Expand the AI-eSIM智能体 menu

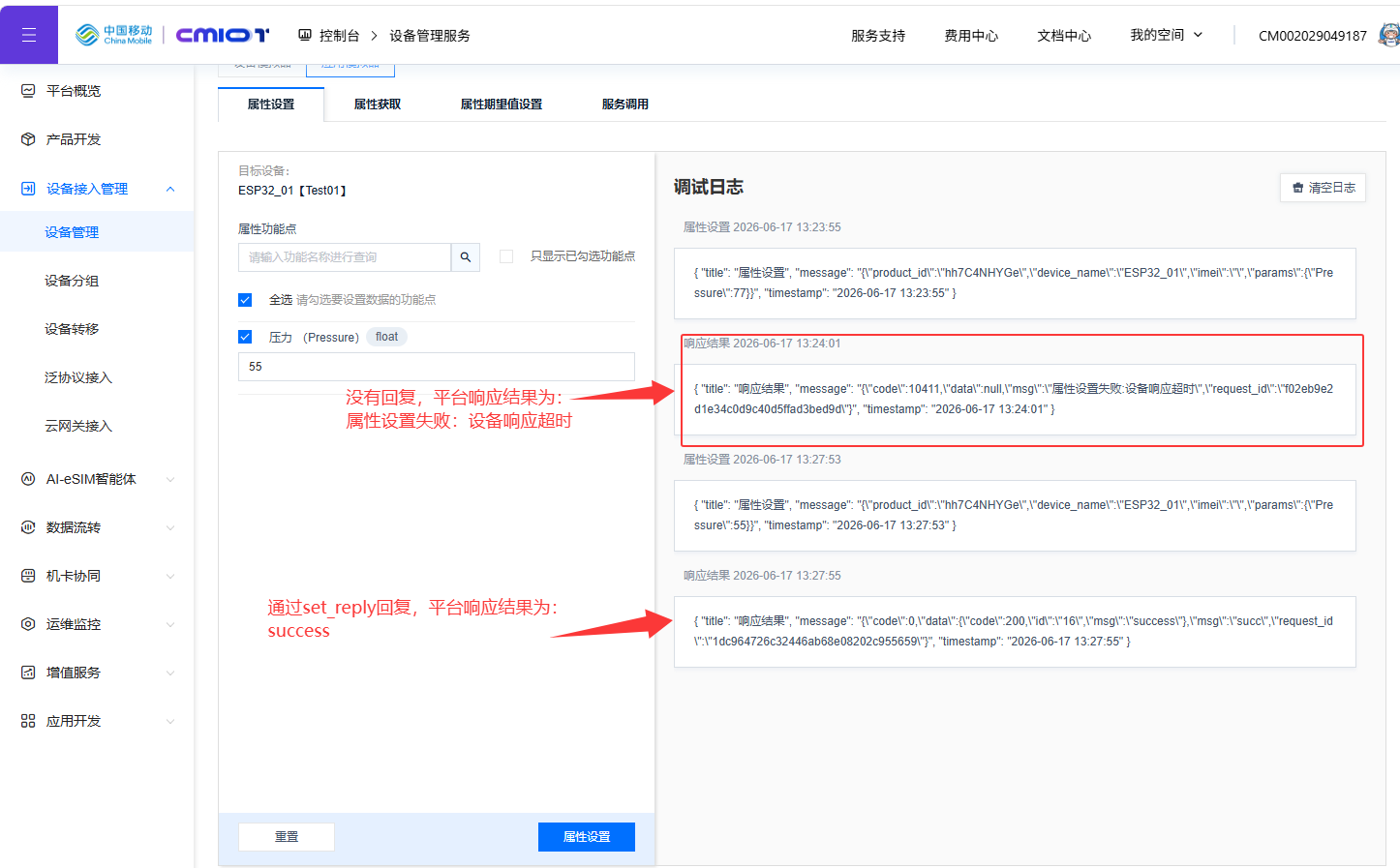pyautogui.click(x=170, y=479)
